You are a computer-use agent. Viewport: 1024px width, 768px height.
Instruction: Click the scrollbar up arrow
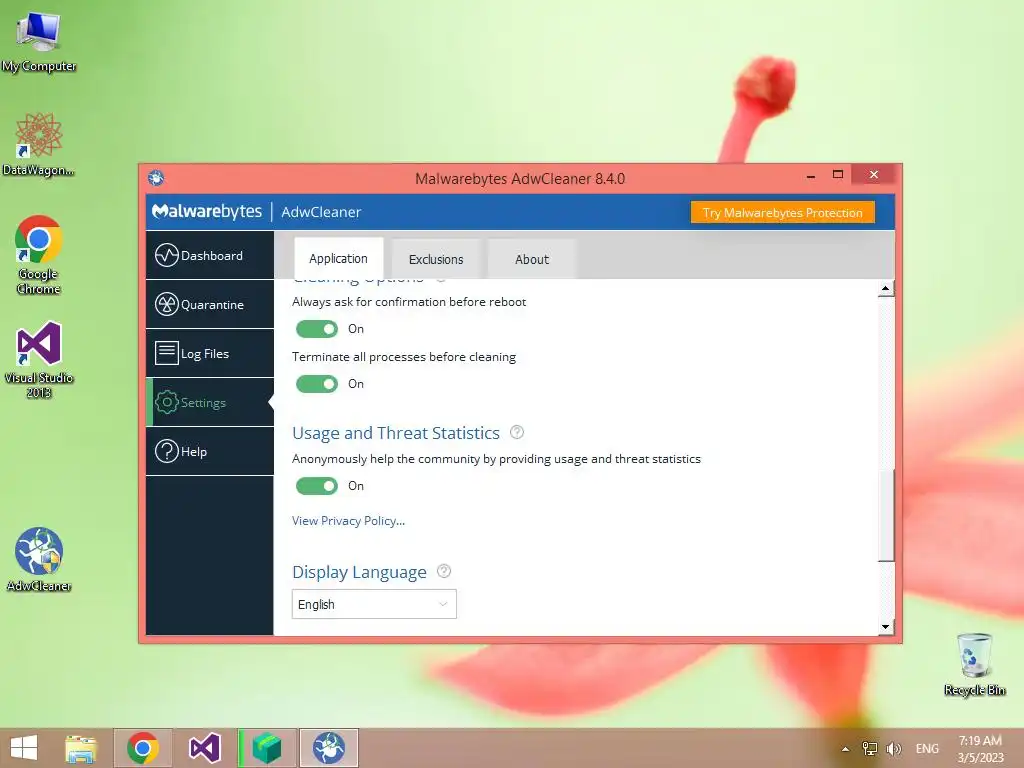[886, 288]
